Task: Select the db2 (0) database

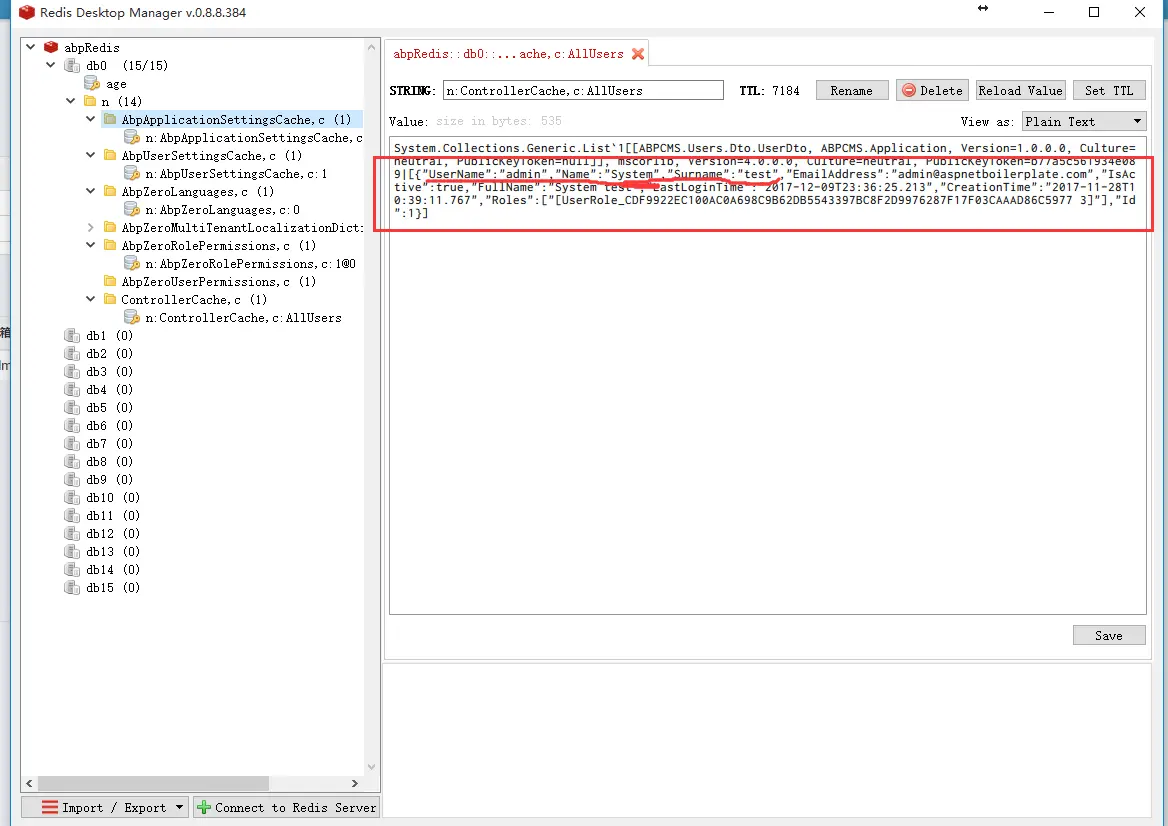Action: pyautogui.click(x=110, y=353)
